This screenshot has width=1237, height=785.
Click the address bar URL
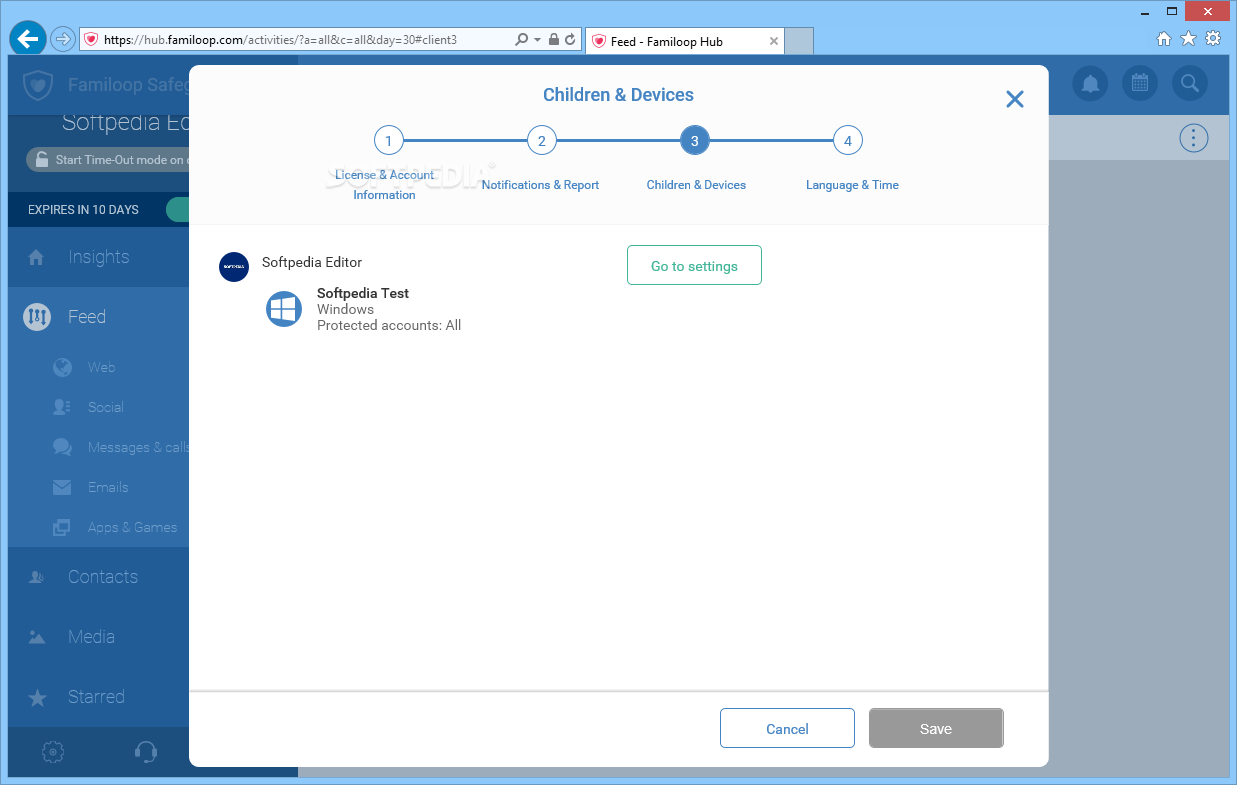pos(280,40)
